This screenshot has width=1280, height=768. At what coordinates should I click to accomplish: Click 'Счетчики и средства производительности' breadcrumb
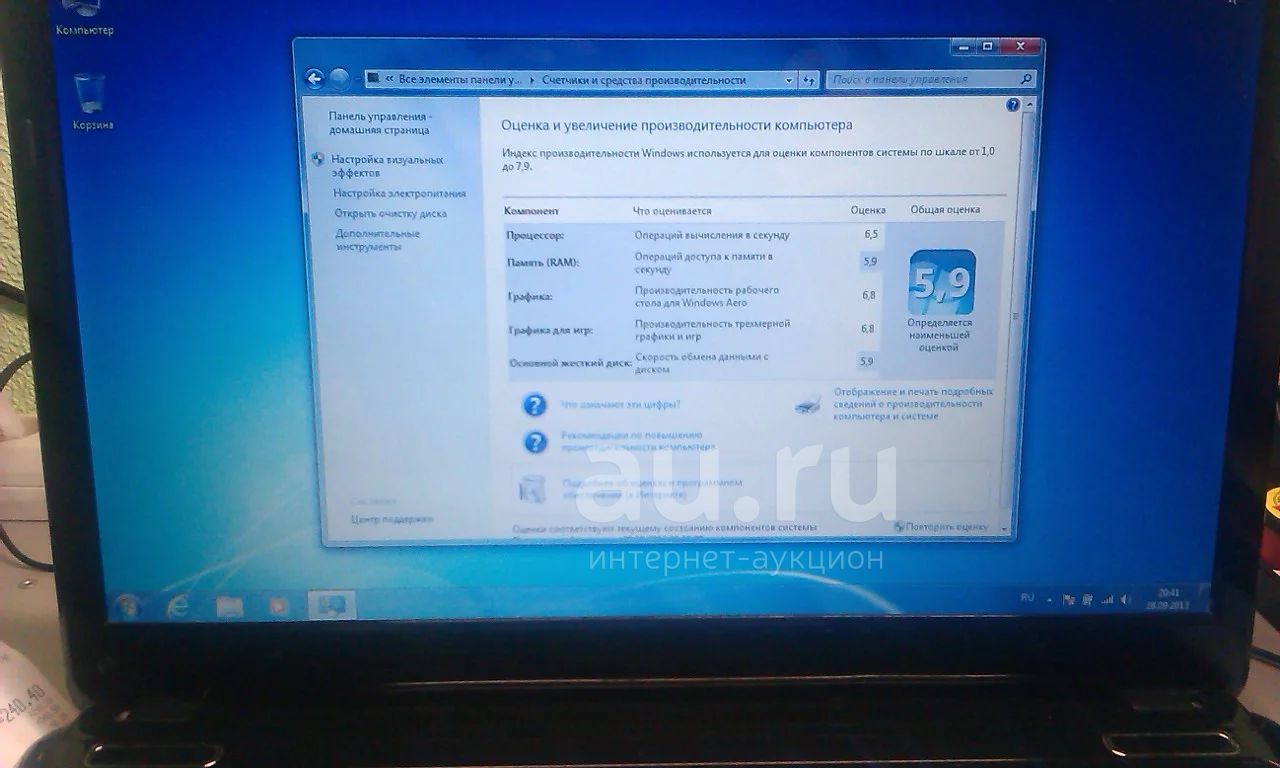coord(644,80)
